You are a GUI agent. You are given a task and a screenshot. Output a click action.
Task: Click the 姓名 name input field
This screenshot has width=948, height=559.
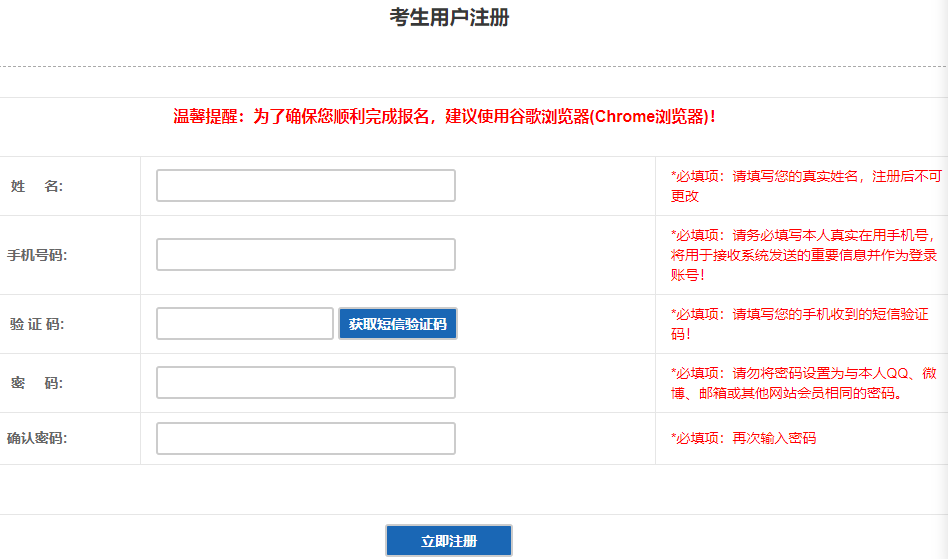point(305,186)
